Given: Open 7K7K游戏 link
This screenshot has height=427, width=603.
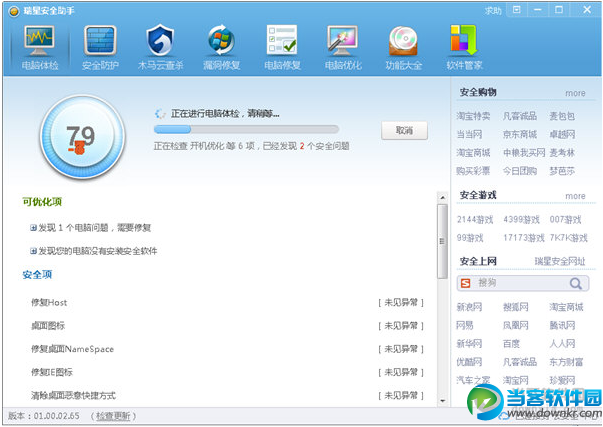Looking at the screenshot, I should pos(569,238).
